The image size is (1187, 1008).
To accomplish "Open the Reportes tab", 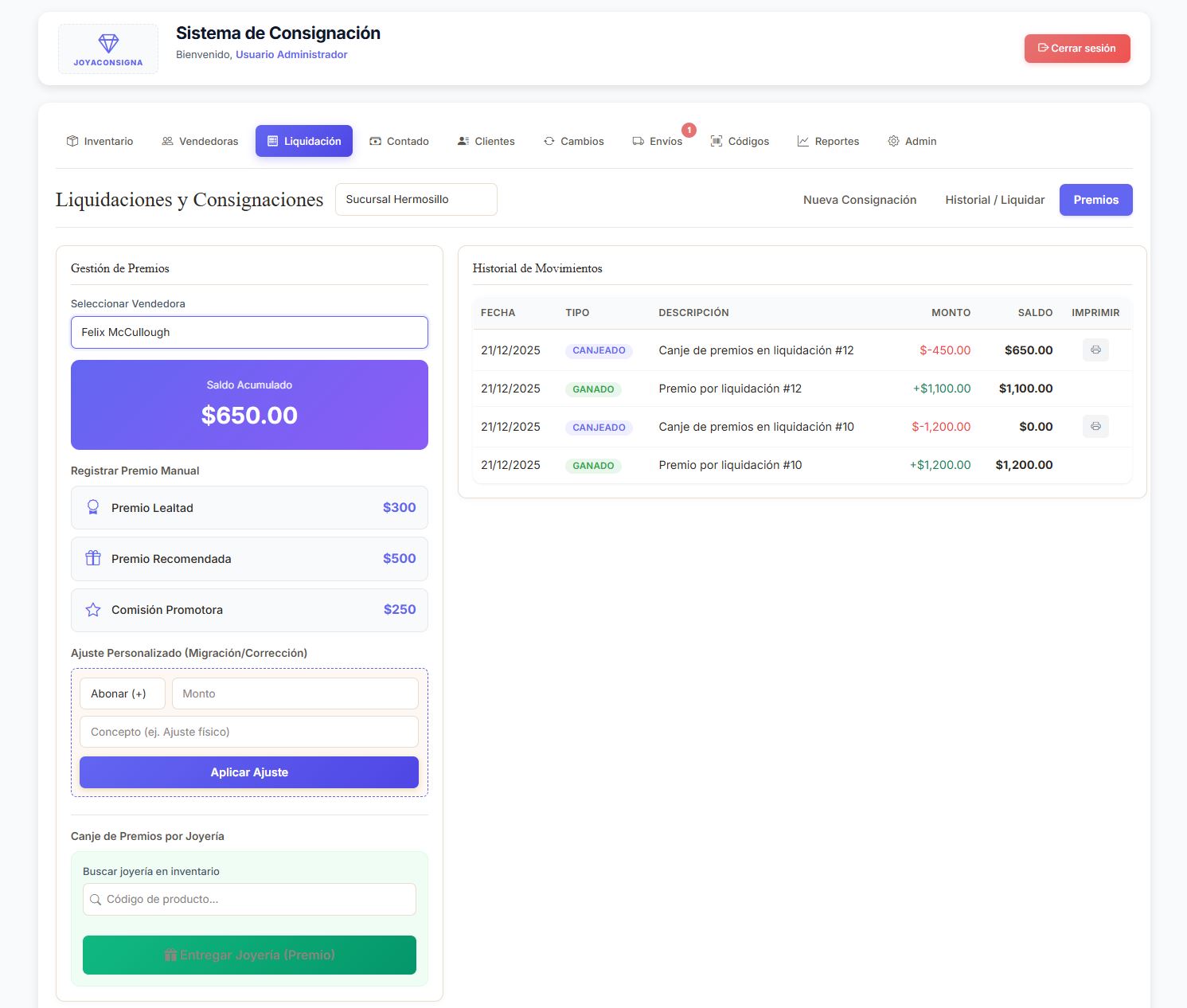I will [x=828, y=141].
